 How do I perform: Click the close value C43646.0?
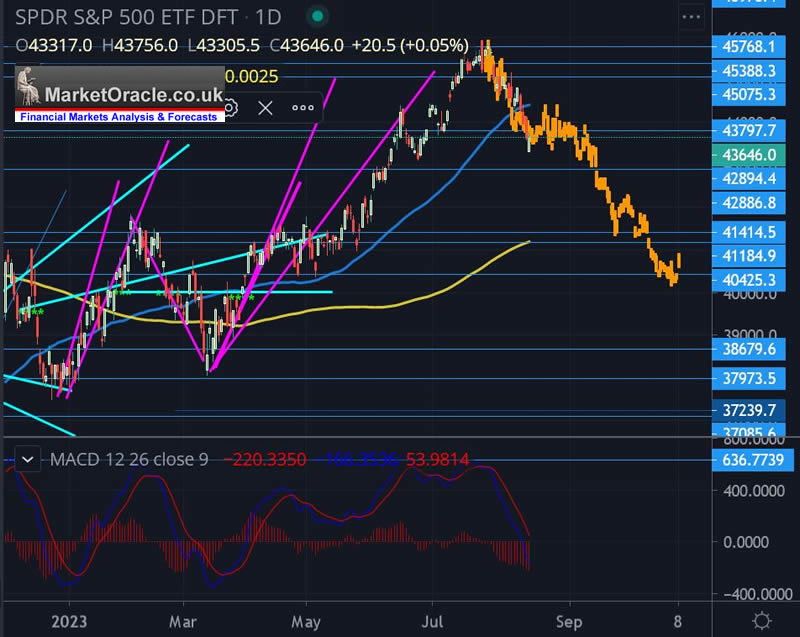click(x=307, y=45)
